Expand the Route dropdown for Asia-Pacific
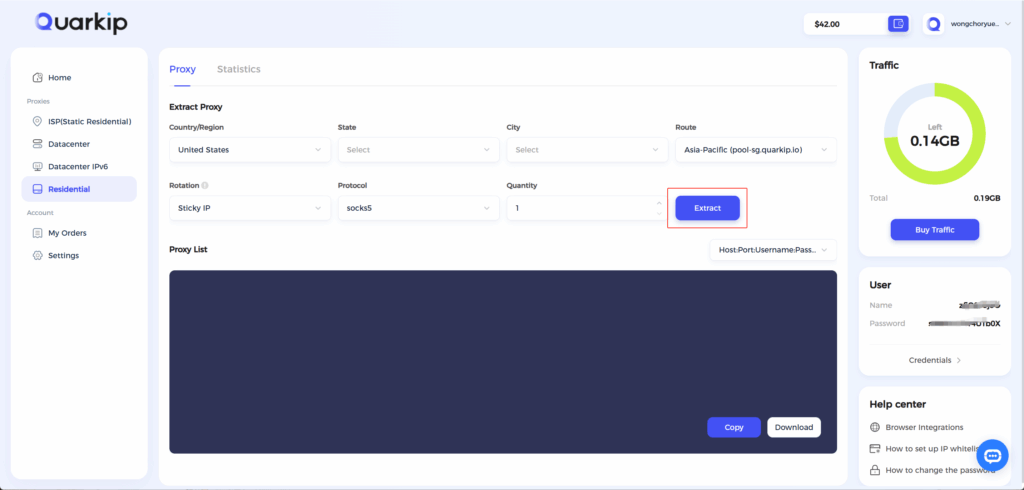This screenshot has height=490, width=1024. 755,150
